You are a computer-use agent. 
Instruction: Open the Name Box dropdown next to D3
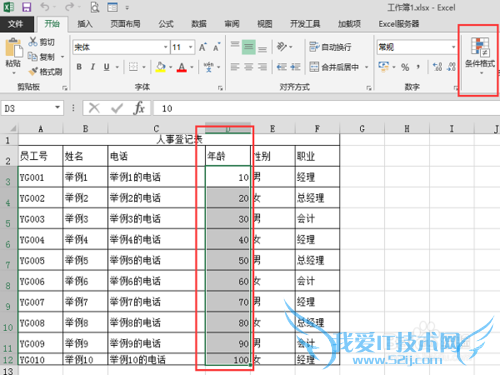(57, 108)
